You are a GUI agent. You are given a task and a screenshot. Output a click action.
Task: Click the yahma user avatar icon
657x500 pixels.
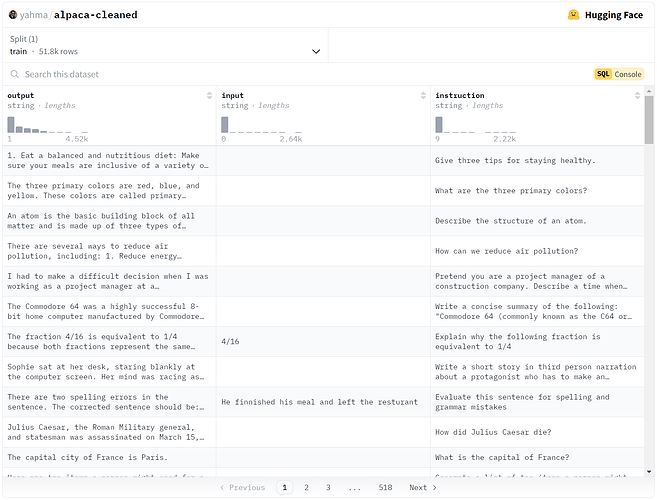coord(12,15)
